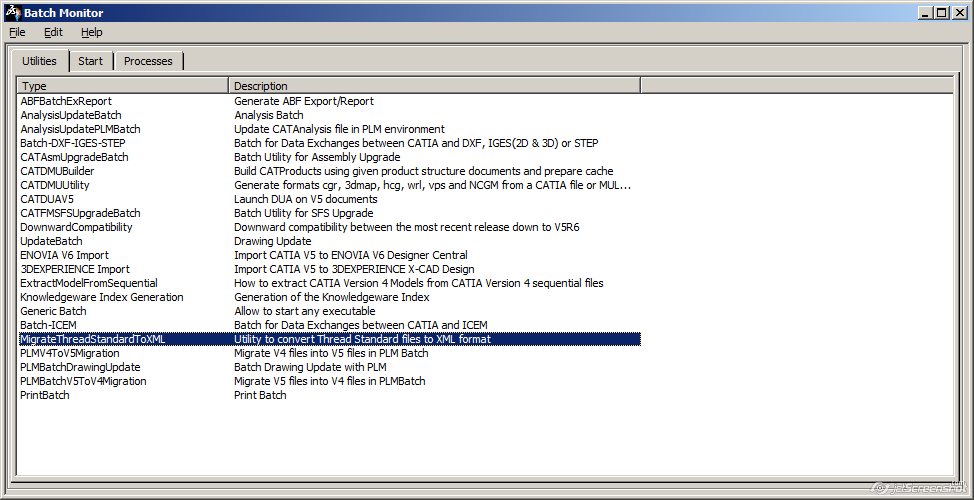Click 'Drawing Update' description
The width and height of the screenshot is (974, 500).
[x=273, y=241]
